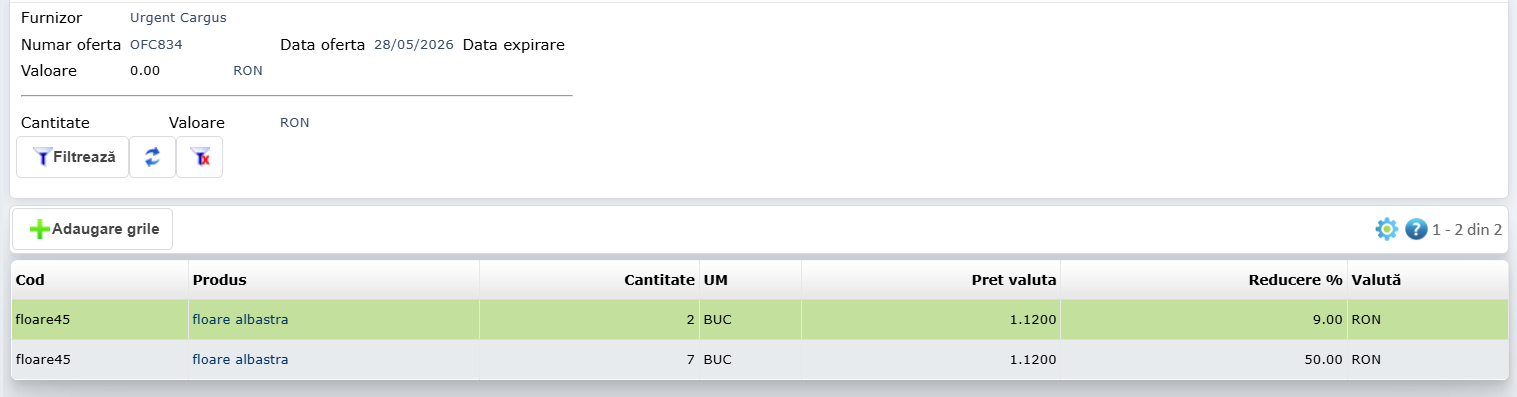1517x397 pixels.
Task: Select the row with 50.00 reduction
Action: click(759, 359)
